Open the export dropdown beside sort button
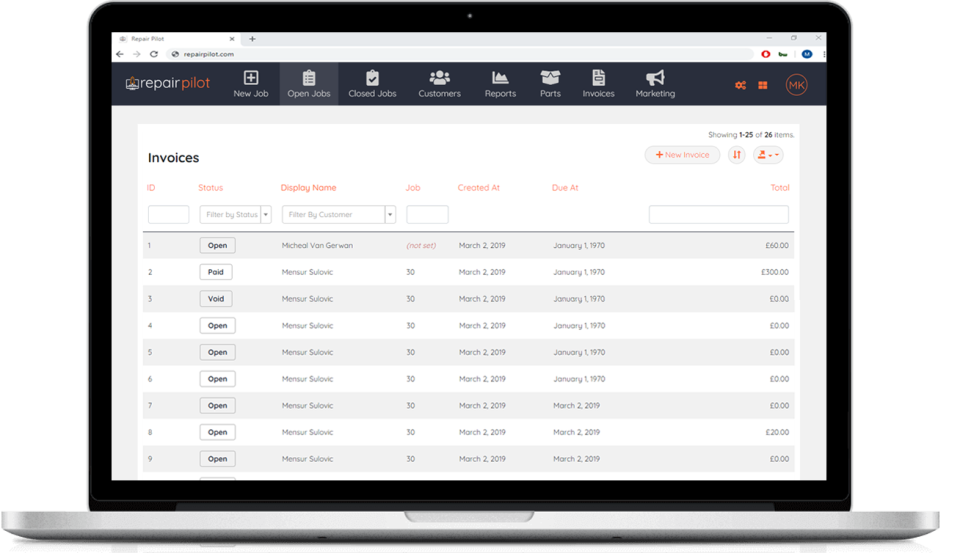Screen dimensions: 960x553 point(767,155)
